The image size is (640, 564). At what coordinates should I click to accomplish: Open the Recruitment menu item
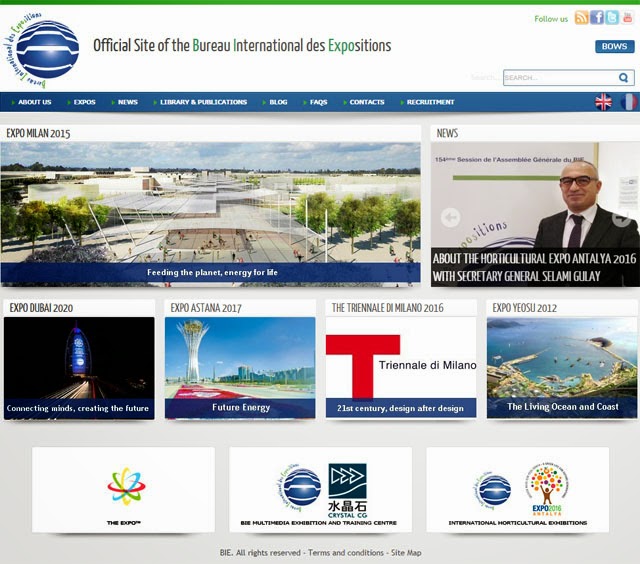click(x=430, y=102)
